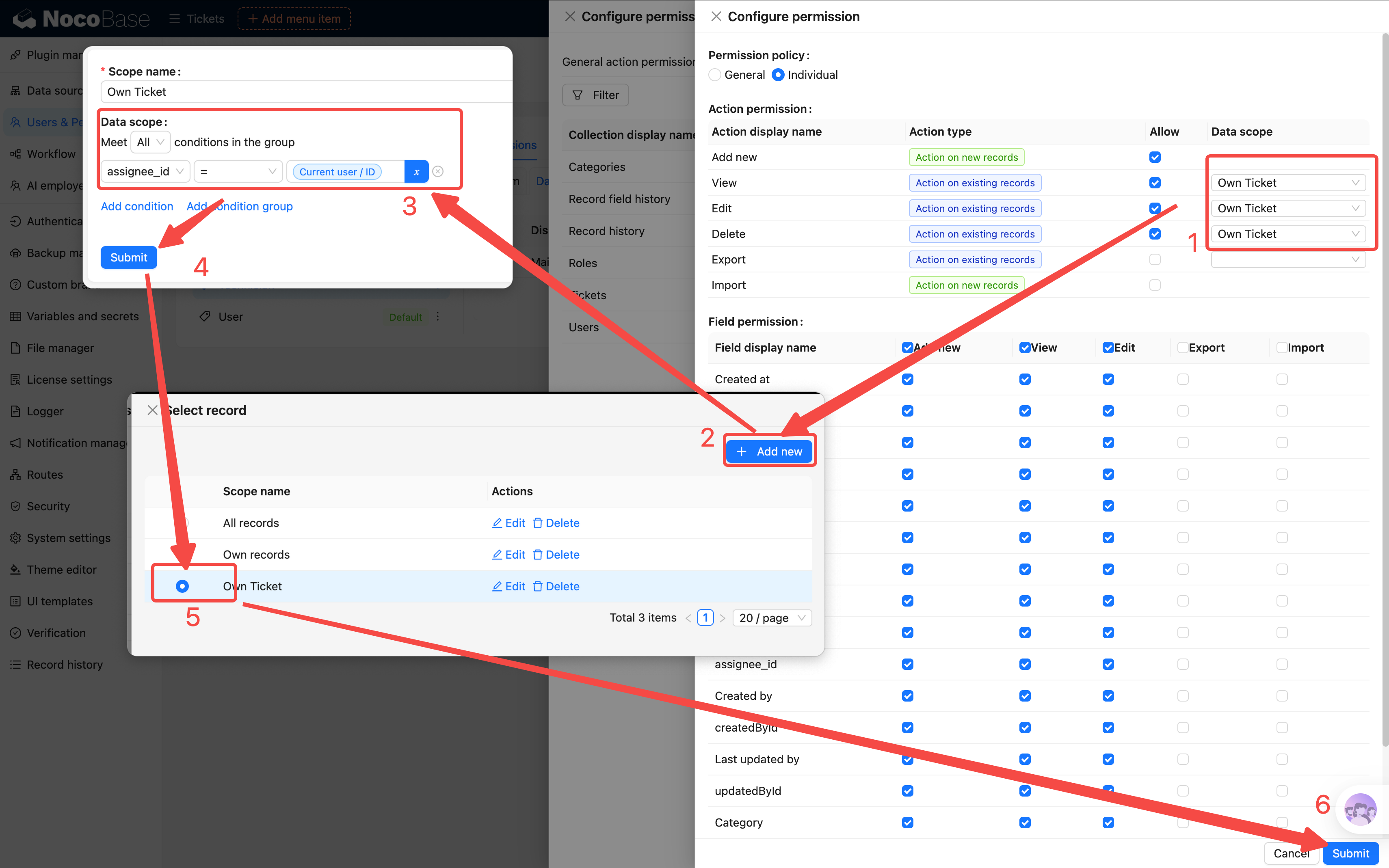
Task: Delete the All records scope
Action: click(556, 523)
